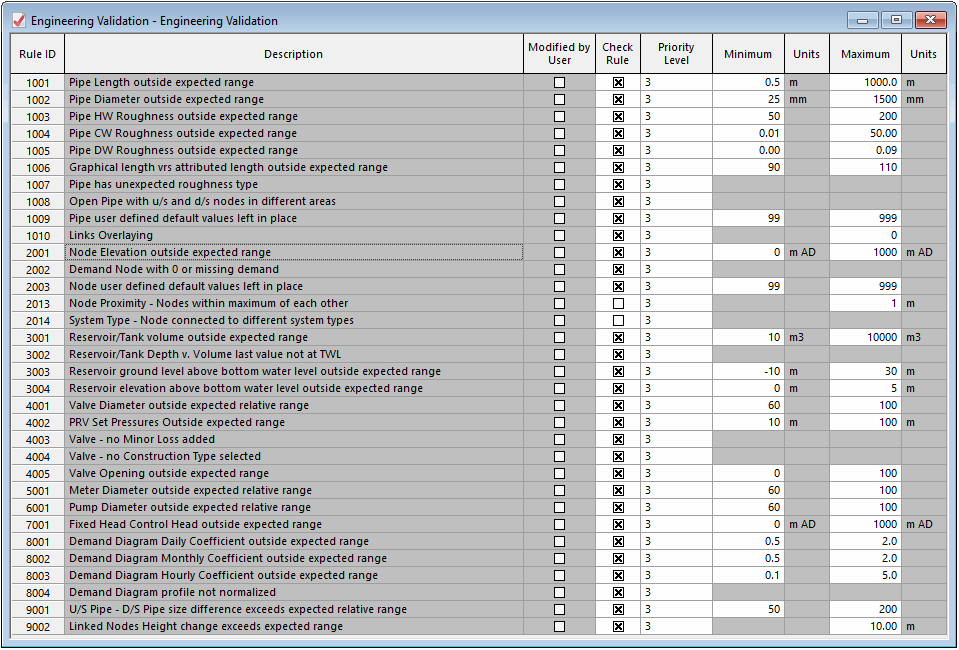Screen dimensions: 959x650
Task: Select Demand Diagram profile not normalized row
Action: (x=294, y=592)
